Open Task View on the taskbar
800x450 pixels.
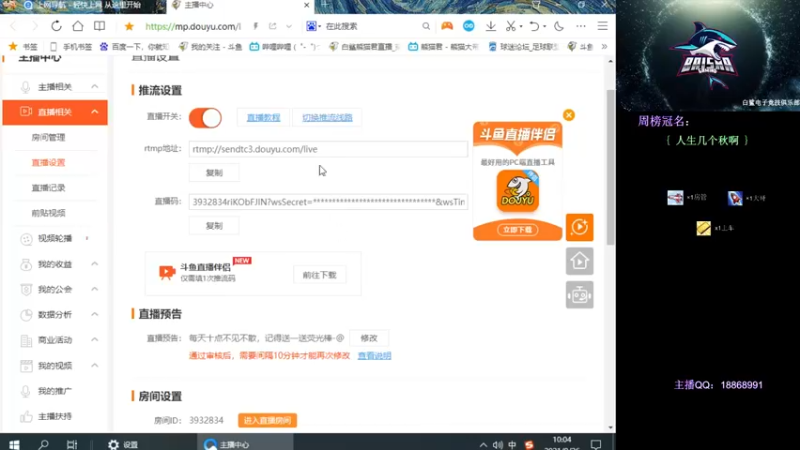(x=72, y=444)
